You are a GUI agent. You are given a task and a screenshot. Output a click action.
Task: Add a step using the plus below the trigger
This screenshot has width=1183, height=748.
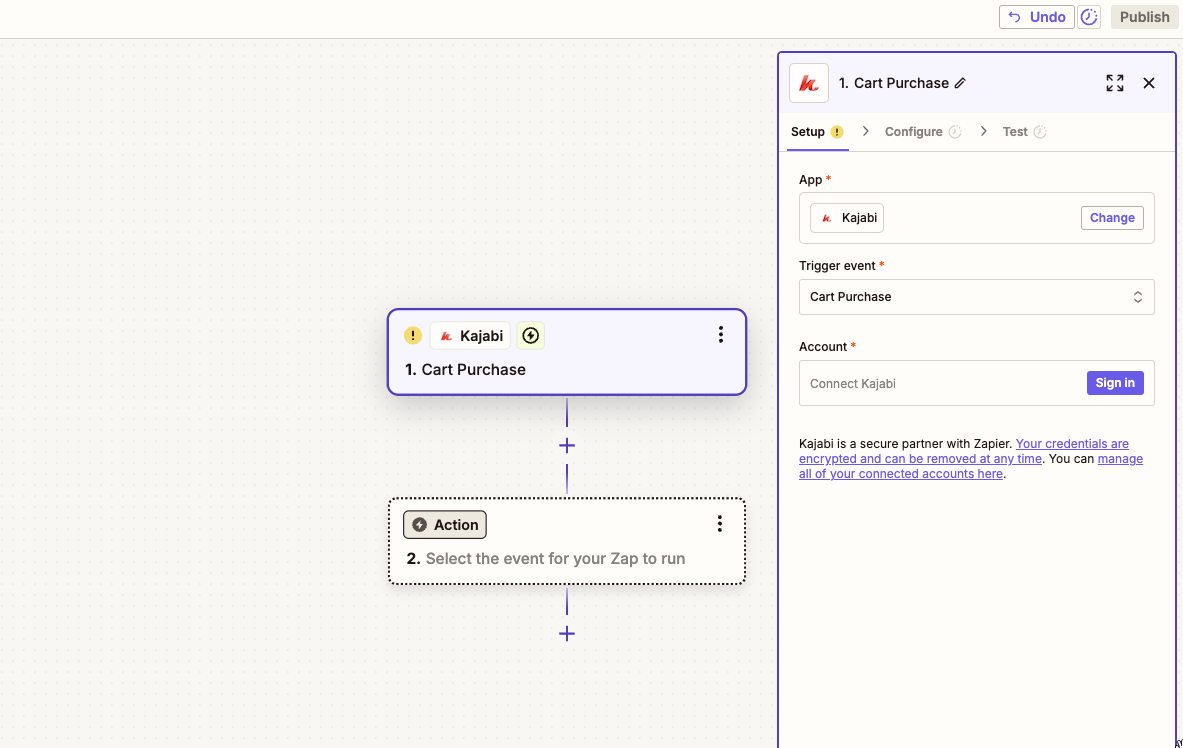[567, 445]
